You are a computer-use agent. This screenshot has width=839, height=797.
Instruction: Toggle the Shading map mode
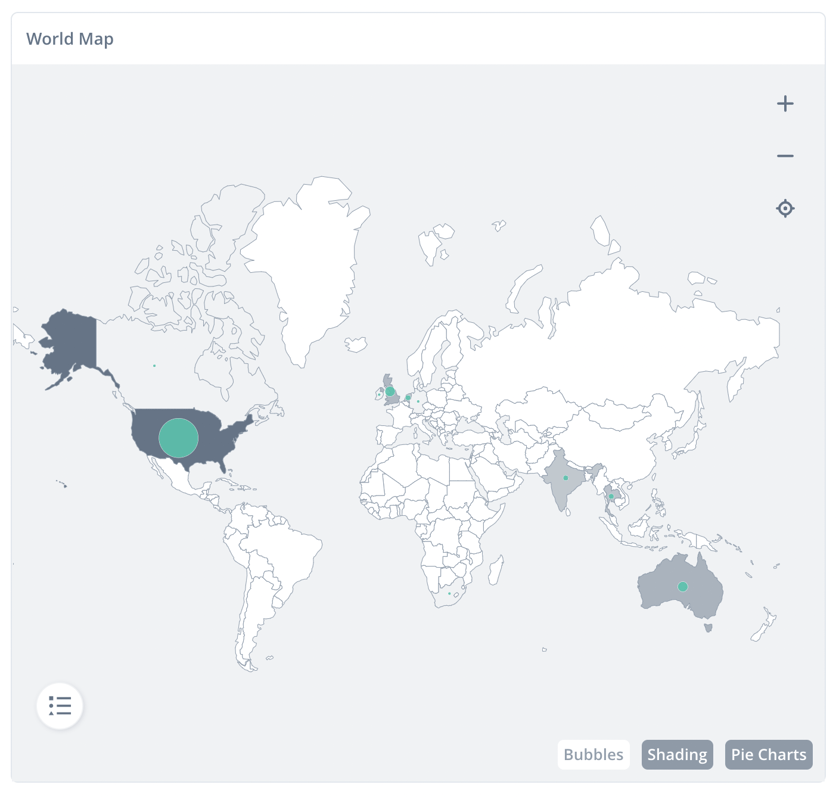(x=677, y=755)
